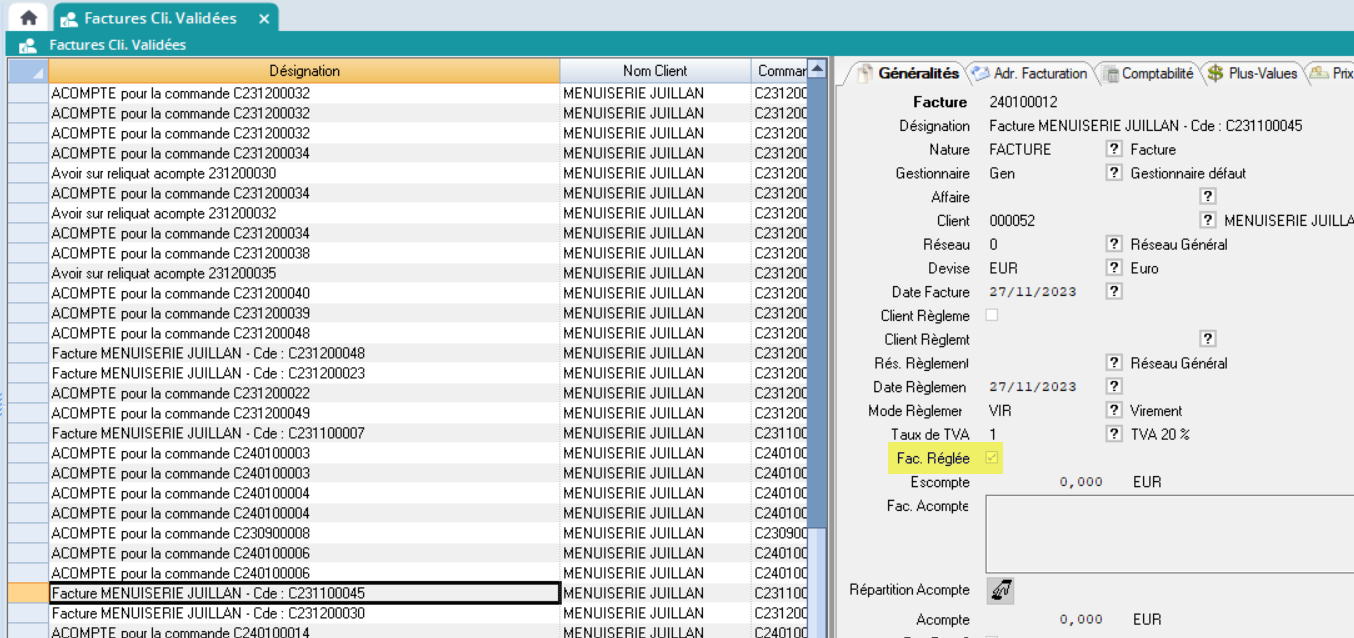
Task: Toggle the Client Règlement checkbox
Action: 992,315
